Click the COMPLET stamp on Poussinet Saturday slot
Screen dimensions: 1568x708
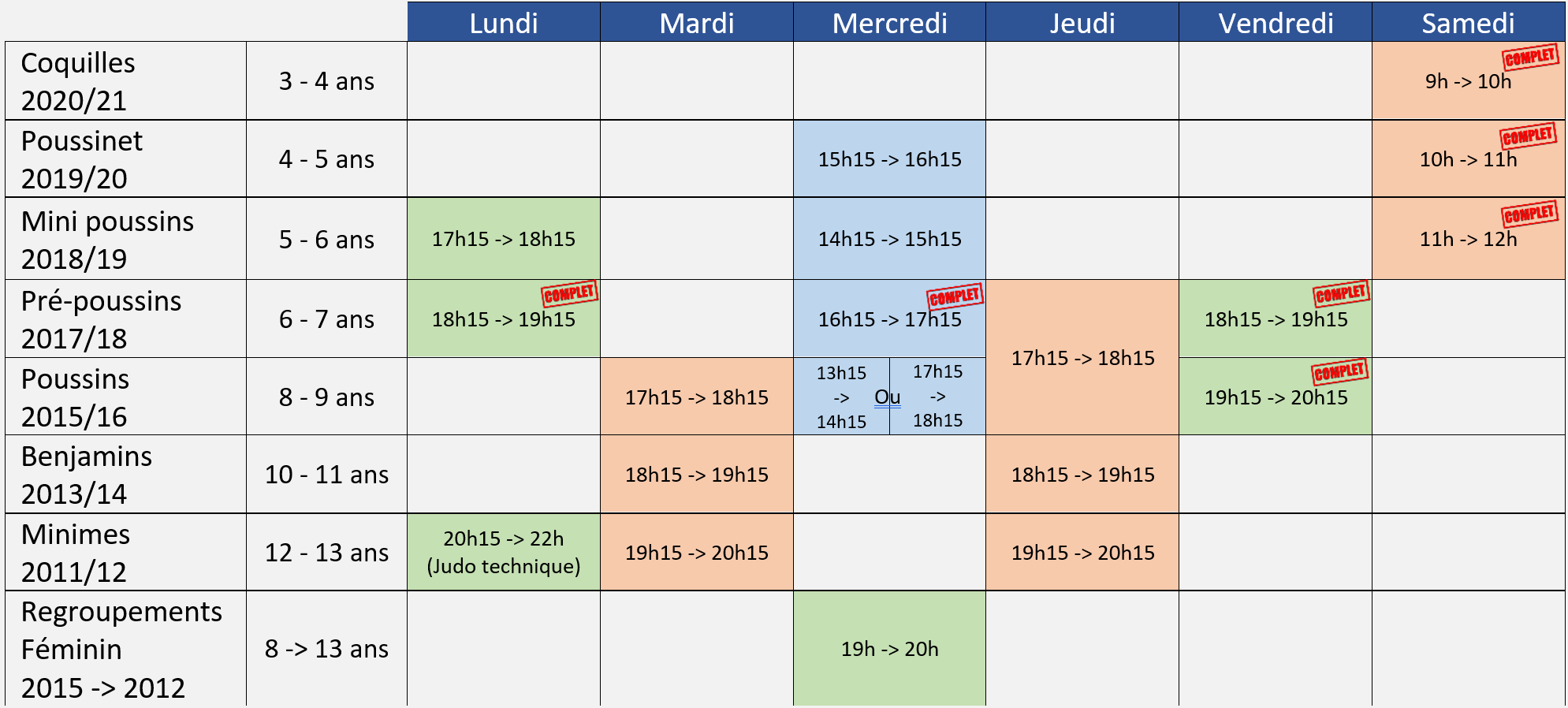[x=1528, y=136]
